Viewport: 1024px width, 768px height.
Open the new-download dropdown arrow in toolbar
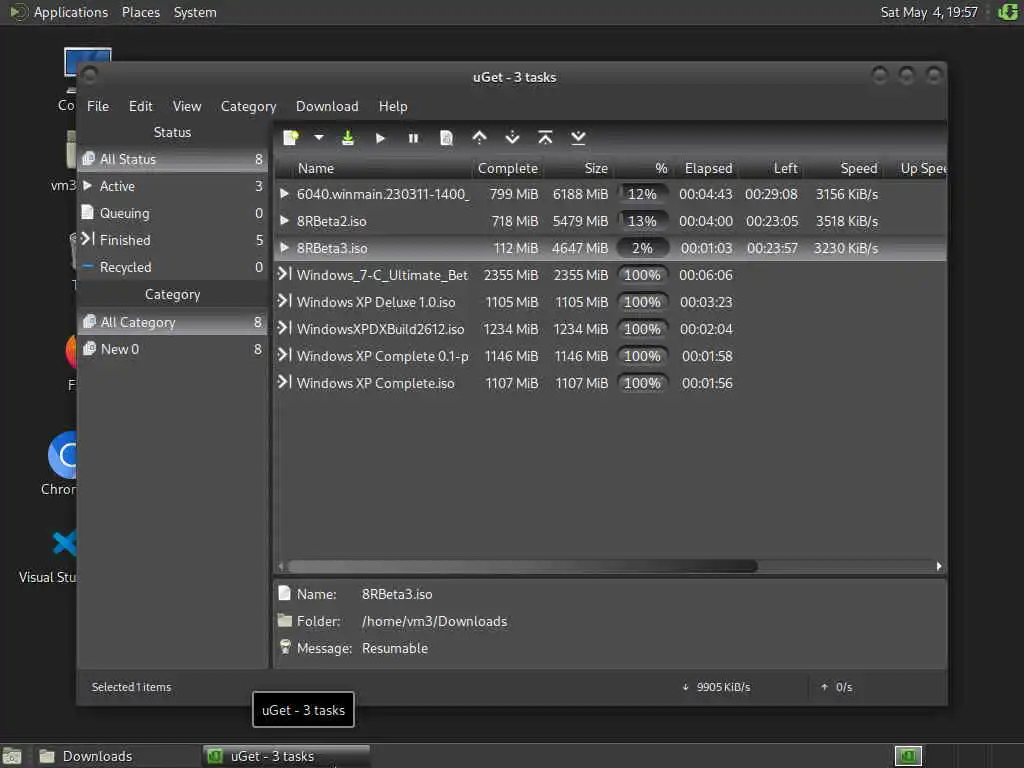click(x=319, y=138)
